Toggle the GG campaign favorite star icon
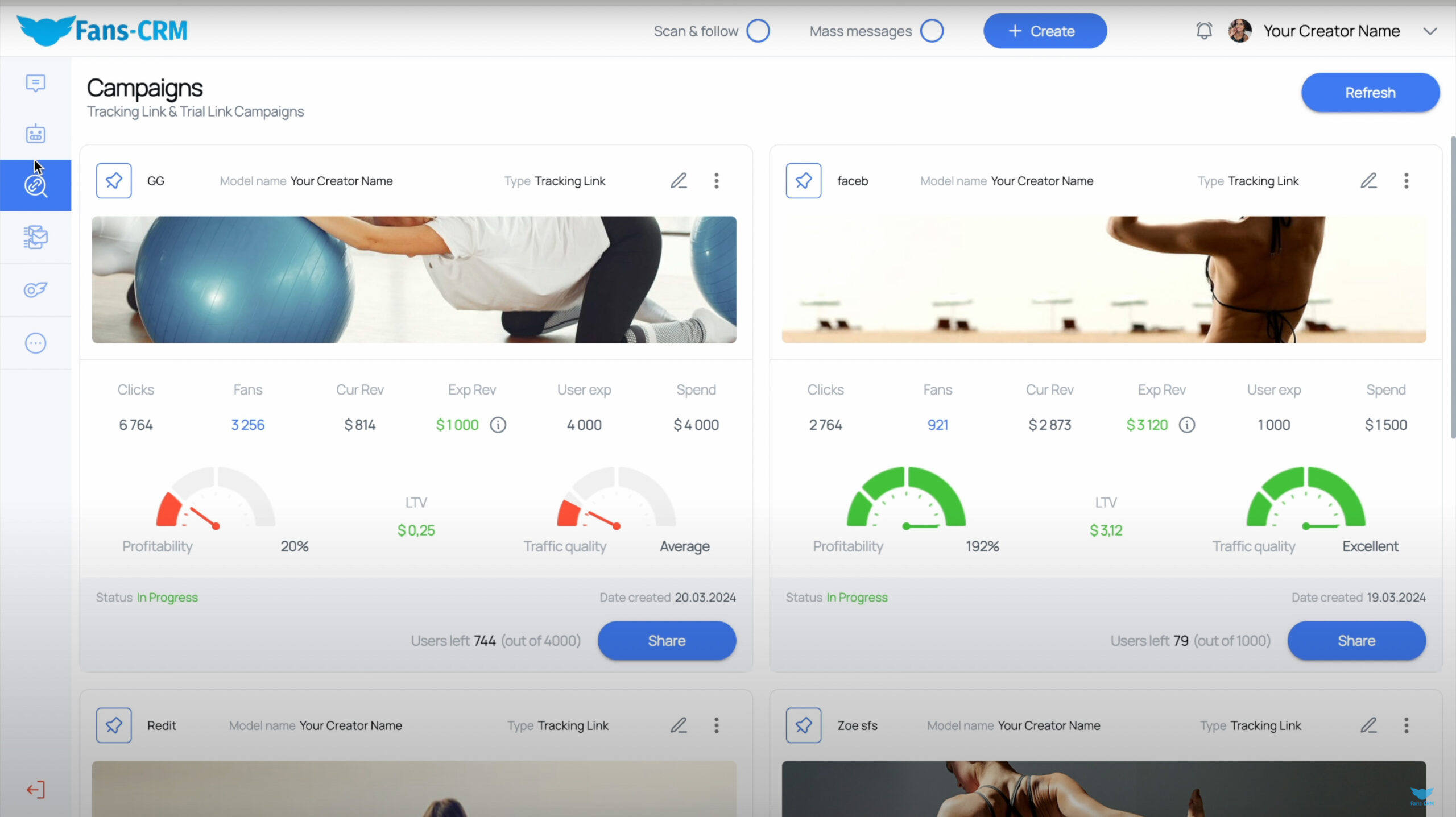This screenshot has width=1456, height=817. (113, 180)
